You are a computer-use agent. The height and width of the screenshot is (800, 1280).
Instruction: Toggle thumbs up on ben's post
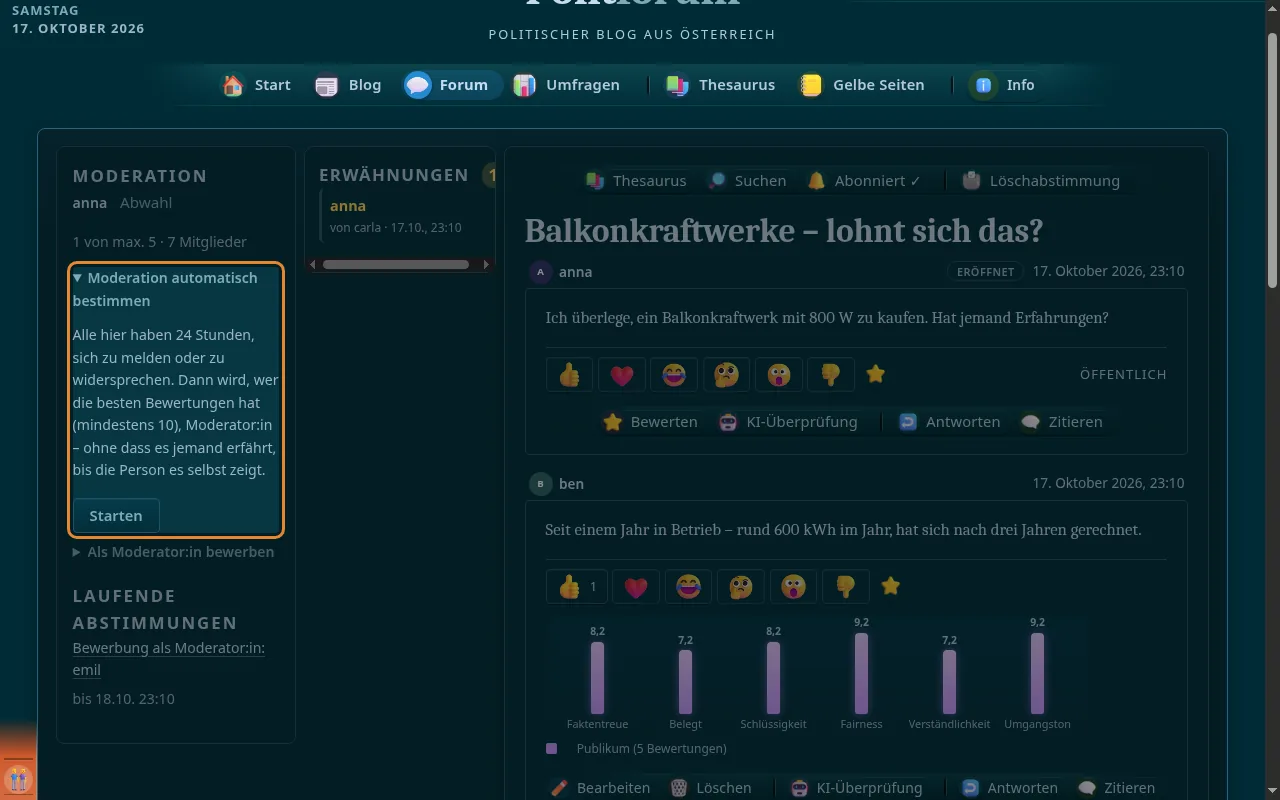577,587
